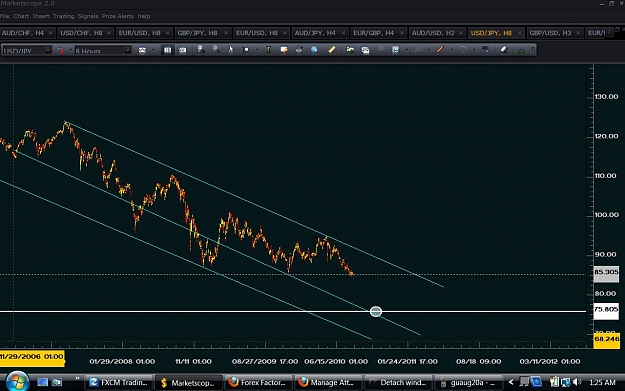This screenshot has height=391, width=625.
Task: Click the grey diagonal icon after the copy-image icon
Action: [x=381, y=50]
